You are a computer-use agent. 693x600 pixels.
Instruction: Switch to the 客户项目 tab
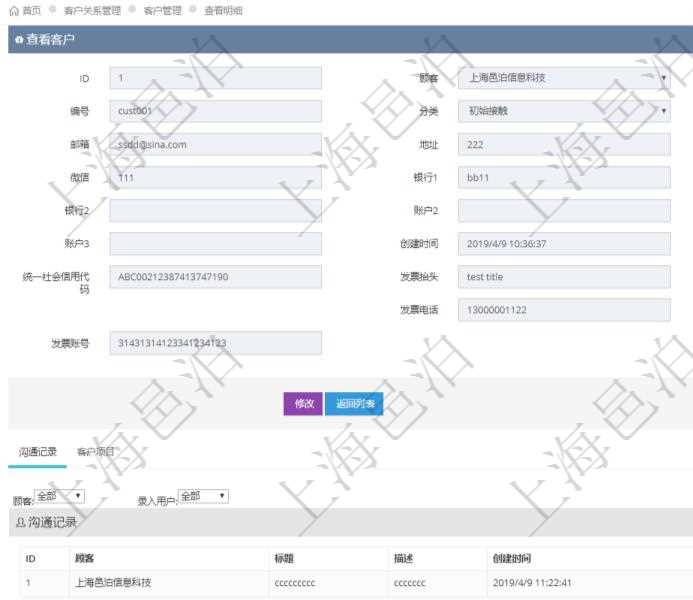point(95,452)
